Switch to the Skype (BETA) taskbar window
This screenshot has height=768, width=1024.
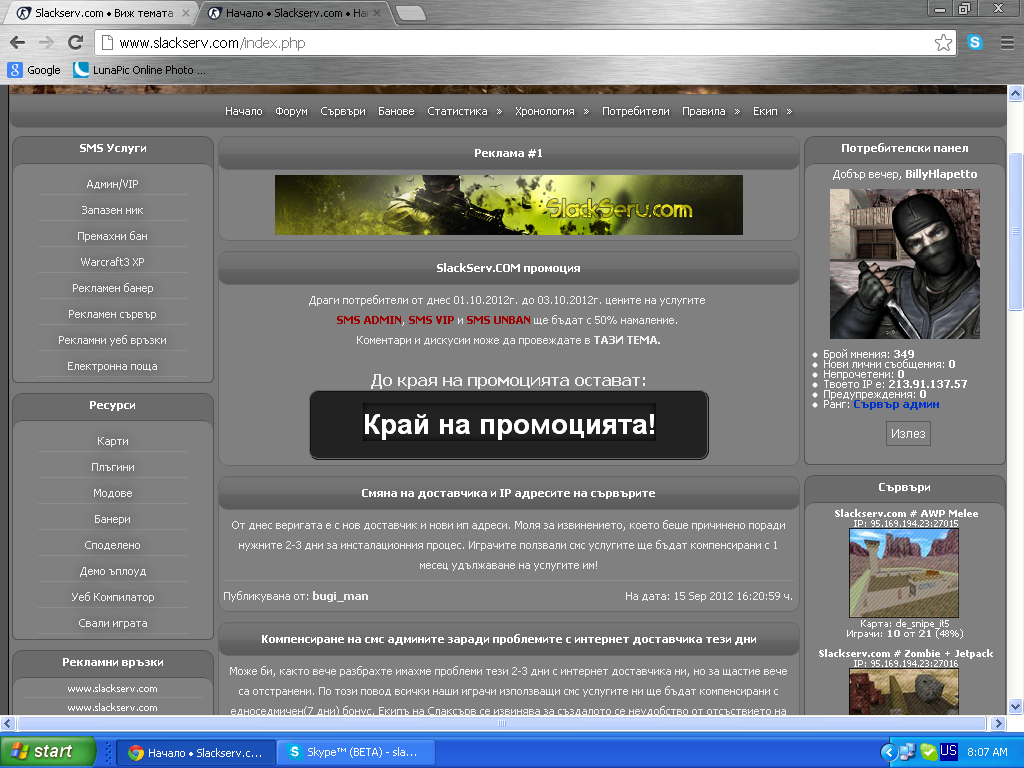(x=357, y=752)
